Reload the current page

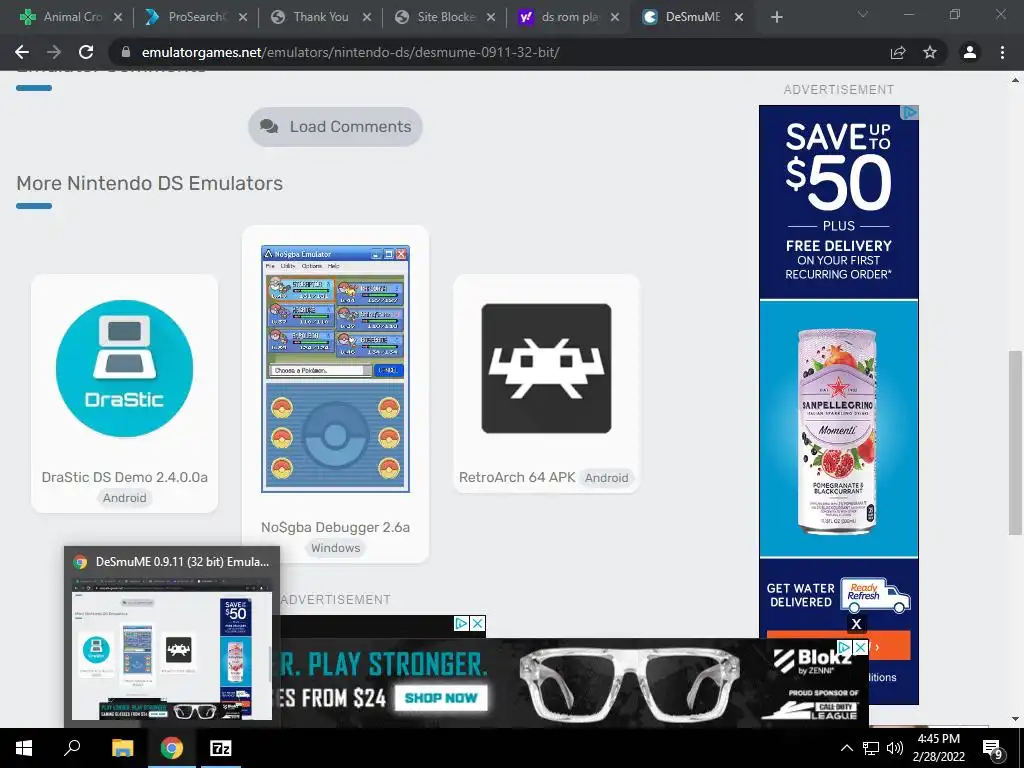(x=86, y=52)
